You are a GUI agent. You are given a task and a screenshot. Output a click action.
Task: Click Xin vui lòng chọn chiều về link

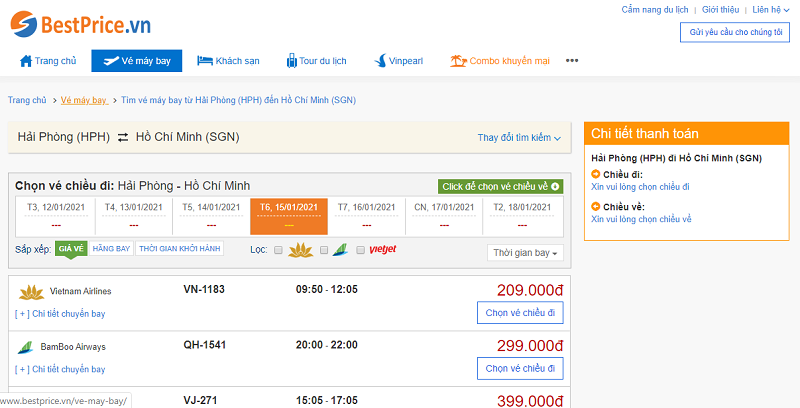click(641, 219)
